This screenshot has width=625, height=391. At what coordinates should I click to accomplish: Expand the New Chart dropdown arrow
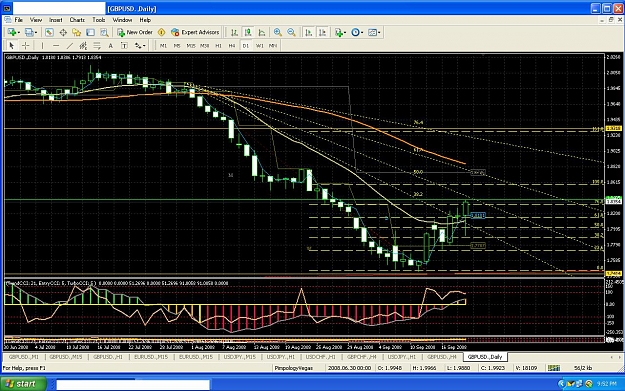[18, 32]
